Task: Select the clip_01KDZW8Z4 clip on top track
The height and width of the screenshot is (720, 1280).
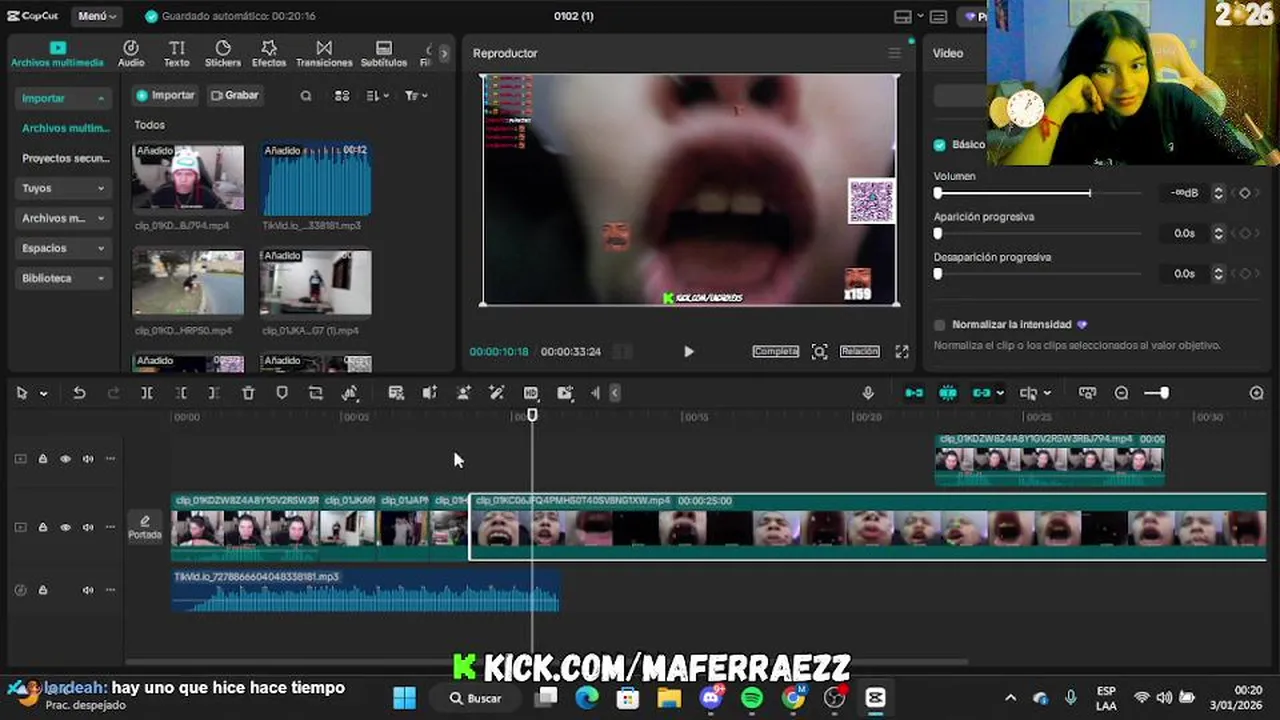Action: [x=1049, y=459]
